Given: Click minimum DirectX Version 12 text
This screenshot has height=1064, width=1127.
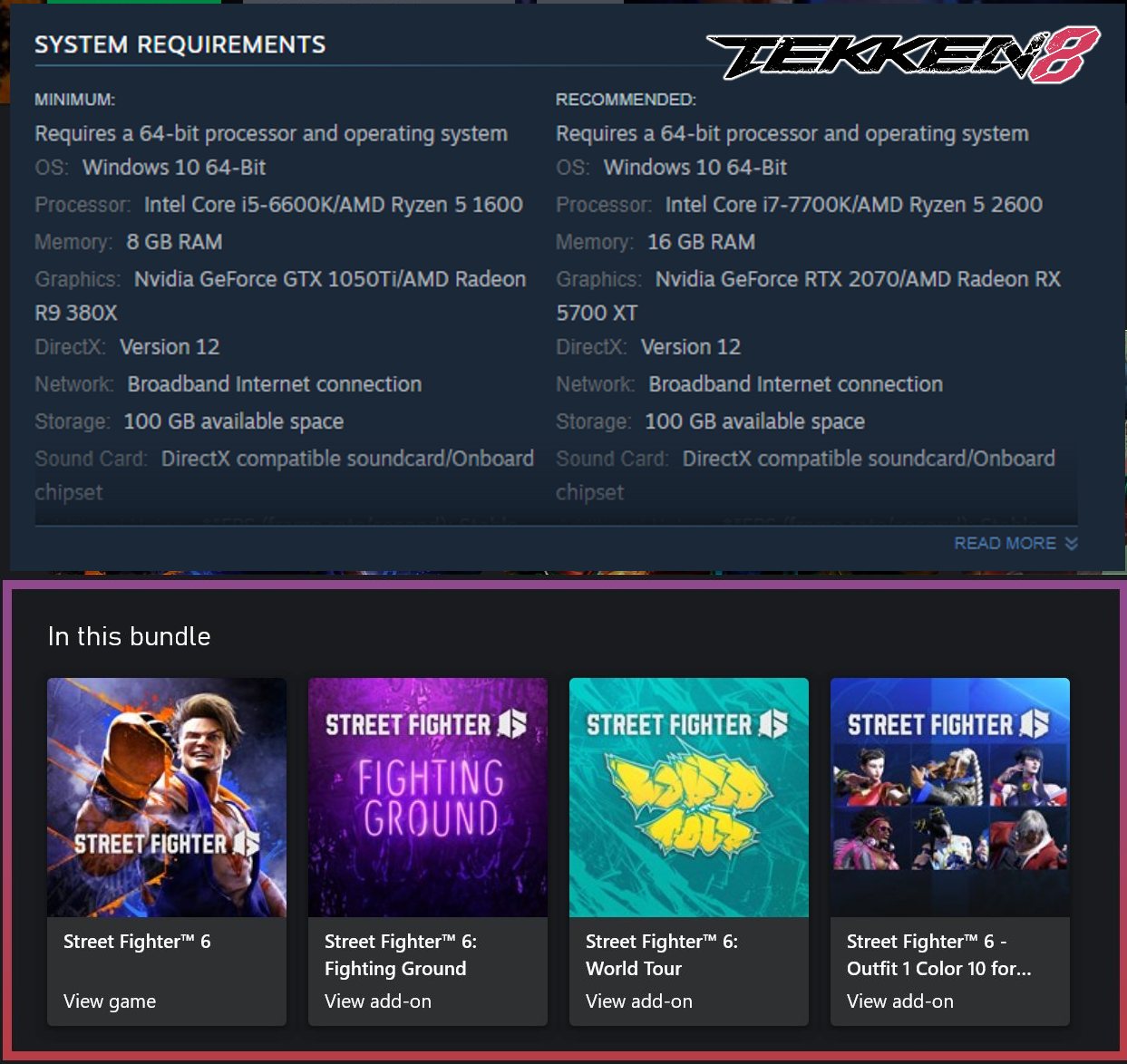Looking at the screenshot, I should pyautogui.click(x=170, y=347).
